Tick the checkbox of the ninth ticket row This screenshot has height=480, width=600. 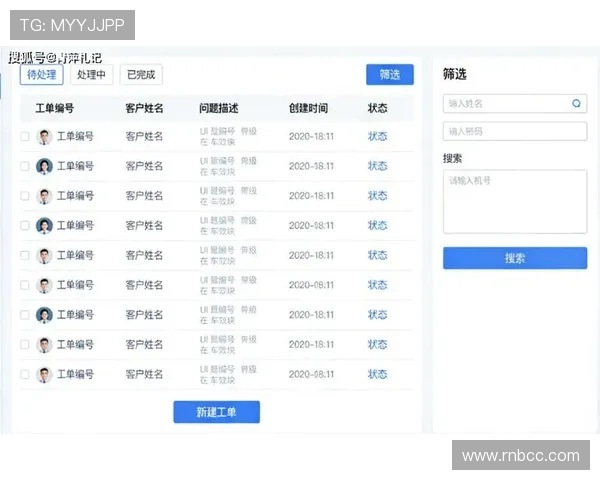coord(25,374)
